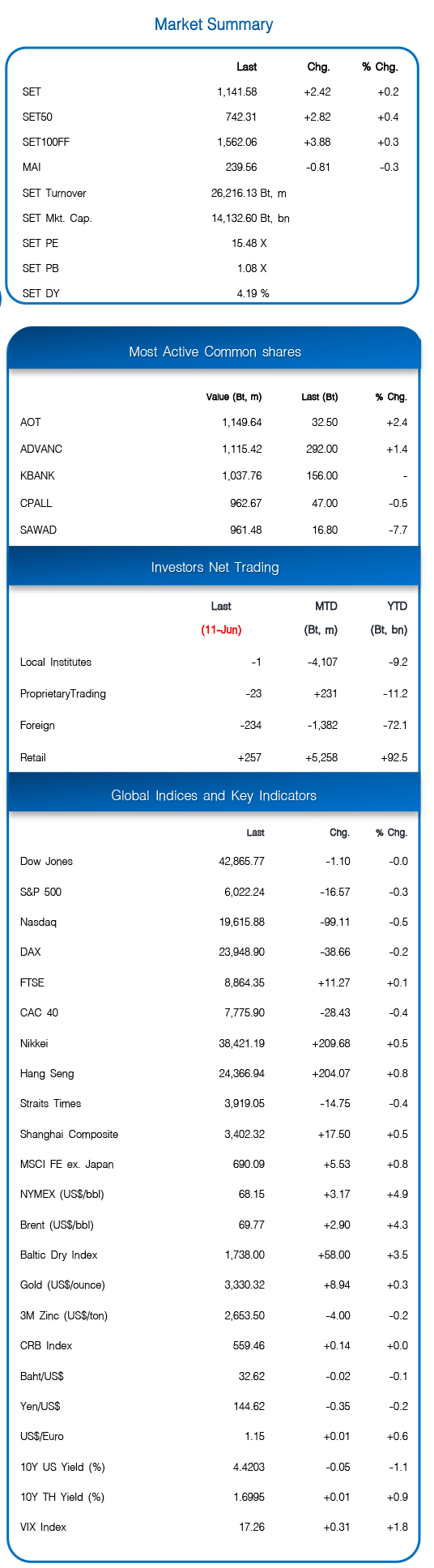Image resolution: width=434 pixels, height=1568 pixels.
Task: Click the Foreign investors row label
Action: click(x=37, y=726)
